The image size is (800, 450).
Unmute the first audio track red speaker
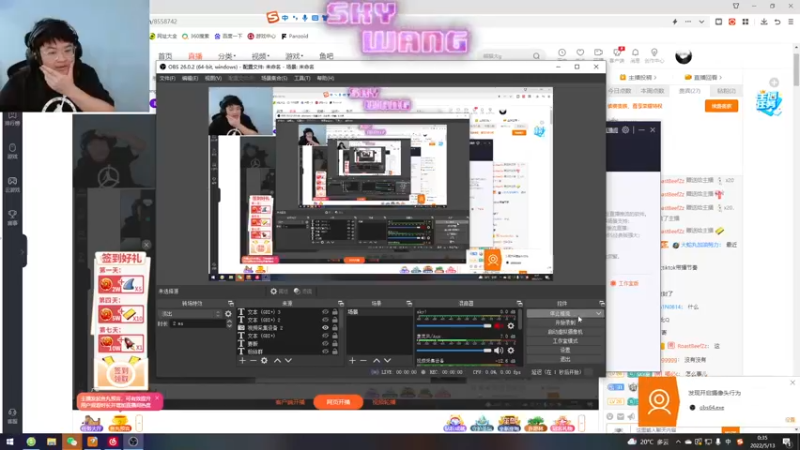(x=498, y=326)
